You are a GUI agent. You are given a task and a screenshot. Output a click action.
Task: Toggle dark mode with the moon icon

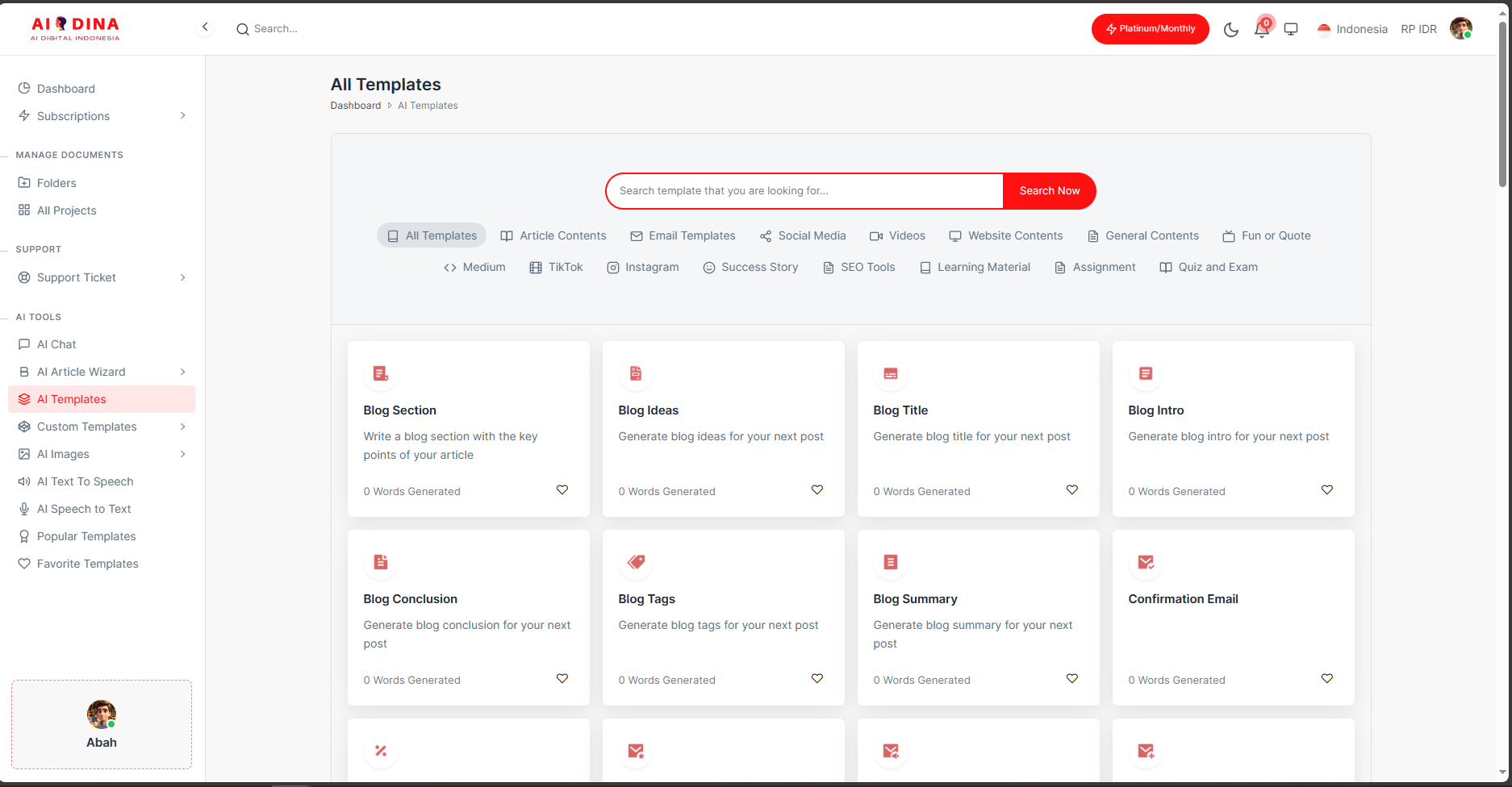(1230, 30)
